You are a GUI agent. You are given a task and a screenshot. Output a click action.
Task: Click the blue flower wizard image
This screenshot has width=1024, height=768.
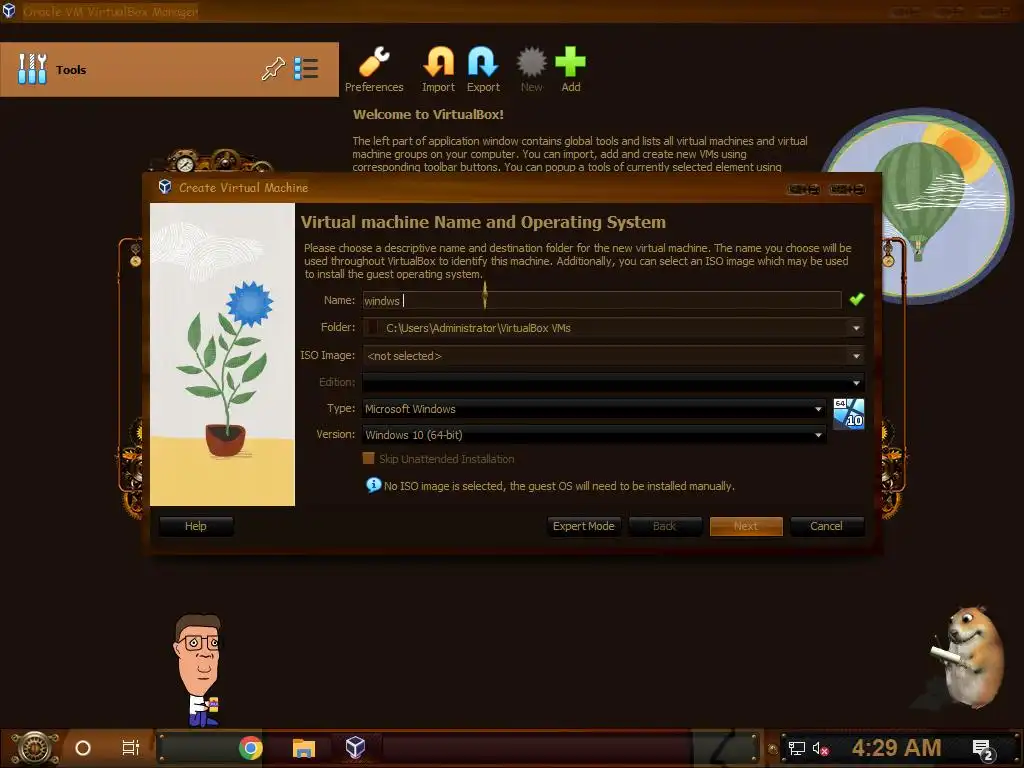click(x=223, y=354)
